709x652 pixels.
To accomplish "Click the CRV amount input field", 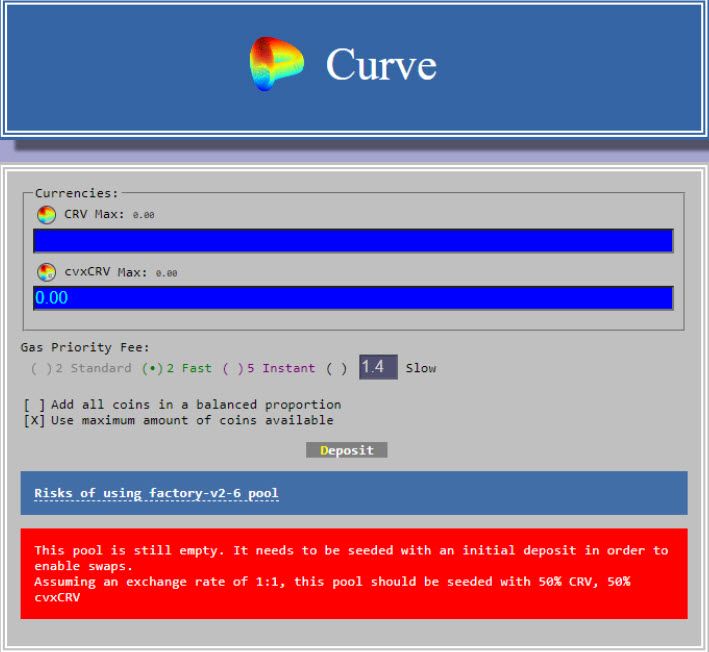I will (353, 241).
